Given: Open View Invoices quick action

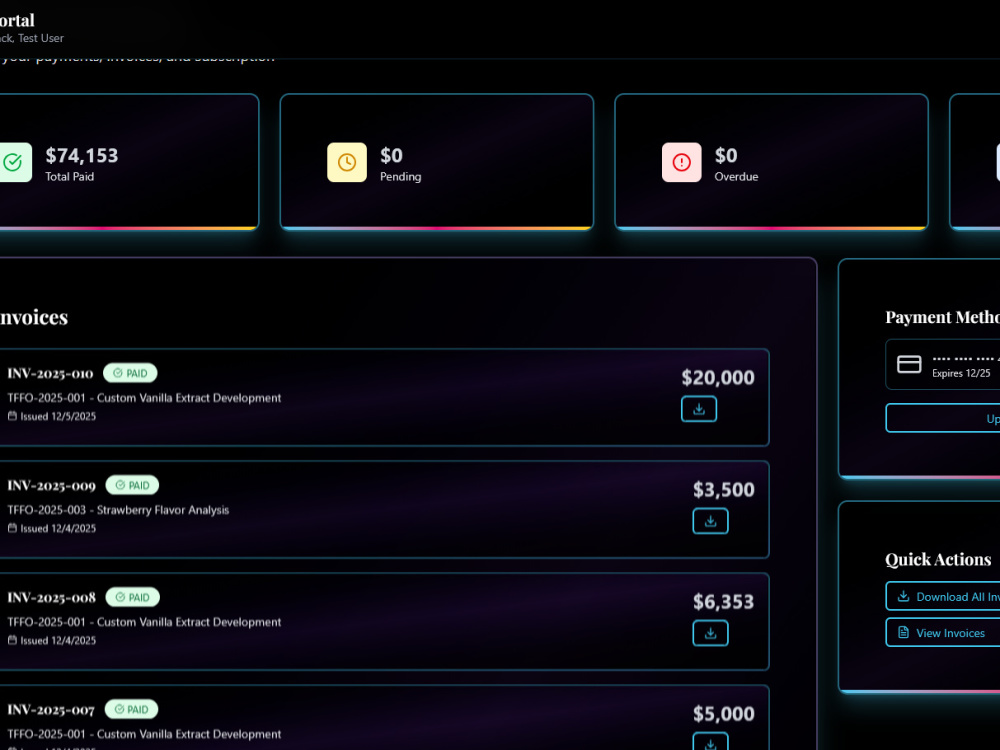Looking at the screenshot, I should [943, 633].
